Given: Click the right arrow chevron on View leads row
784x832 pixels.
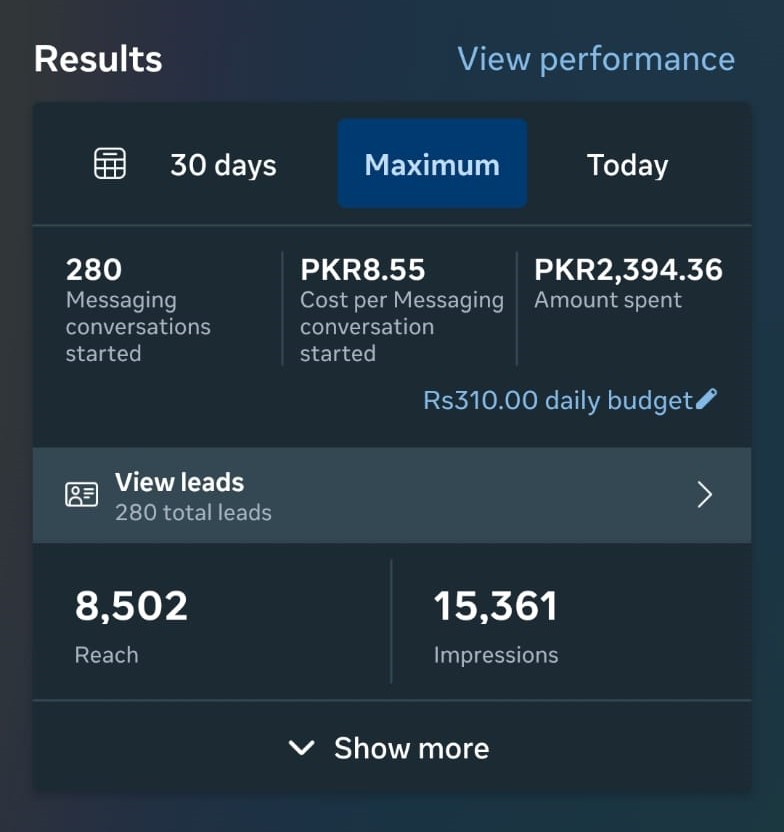Looking at the screenshot, I should point(704,494).
